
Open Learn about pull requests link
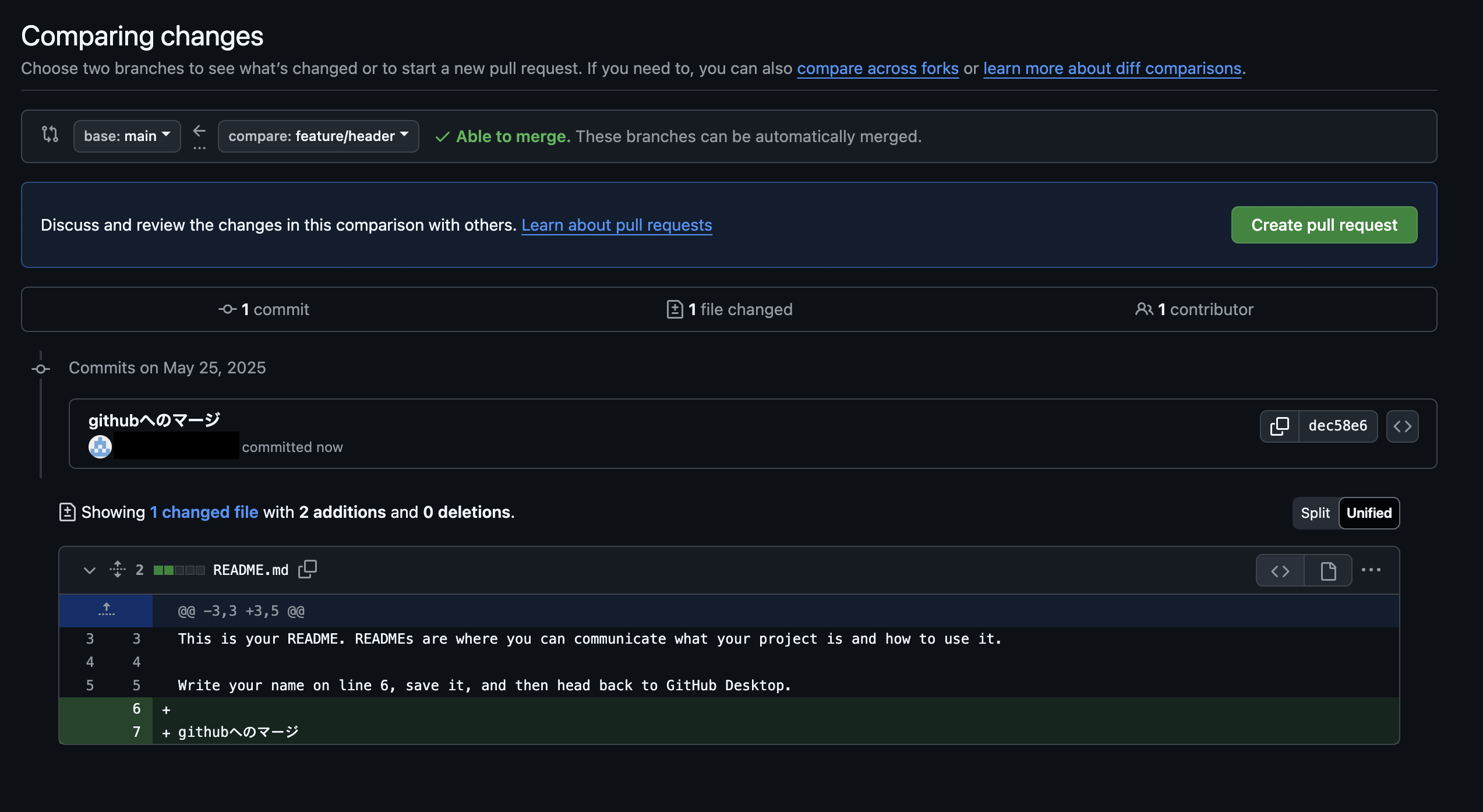pyautogui.click(x=616, y=225)
